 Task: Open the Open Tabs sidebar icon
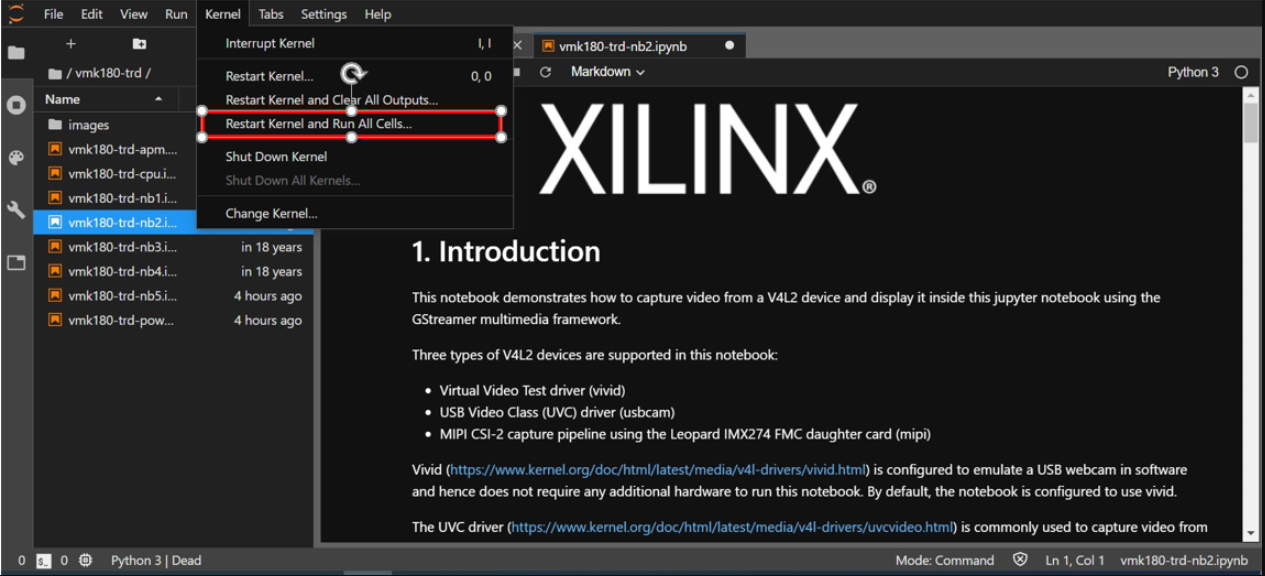[16, 263]
